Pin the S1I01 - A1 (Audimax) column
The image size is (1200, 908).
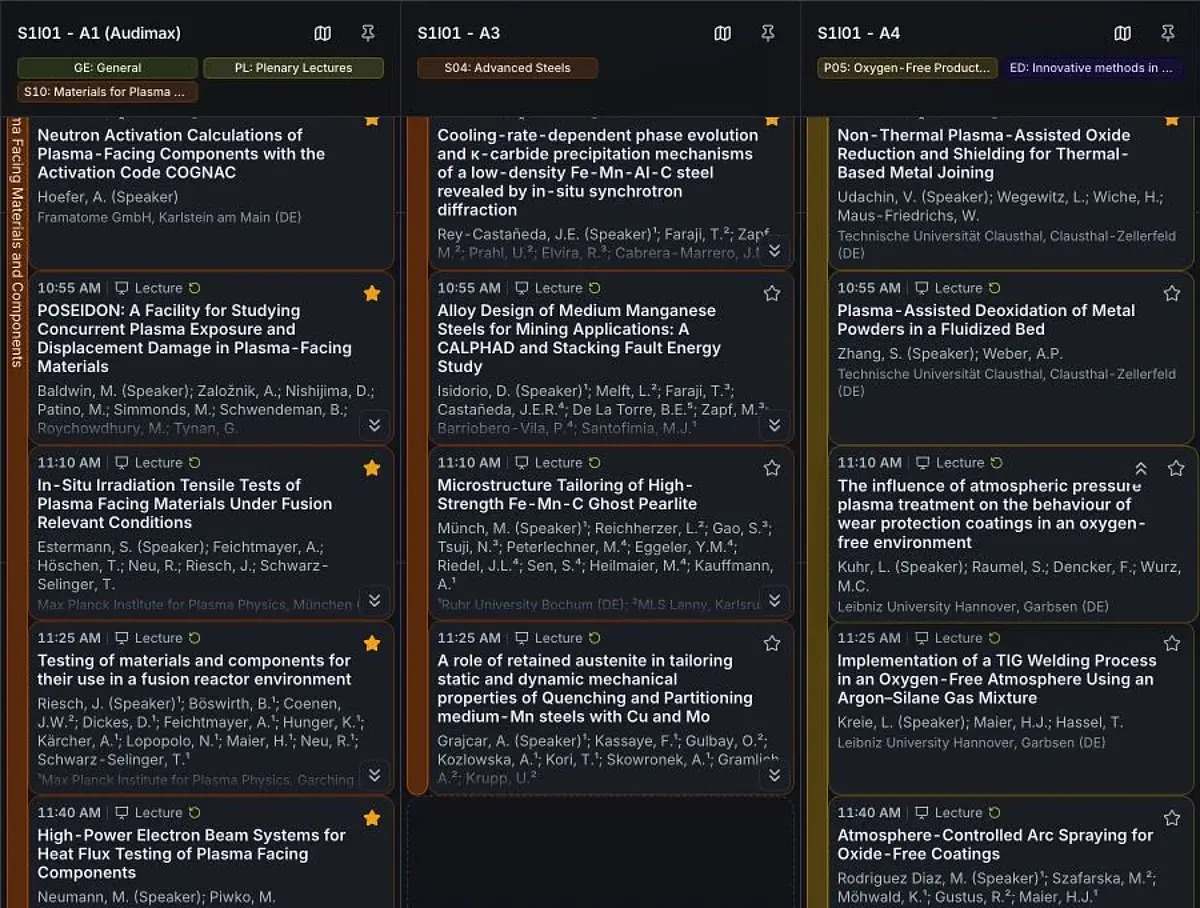pos(368,33)
